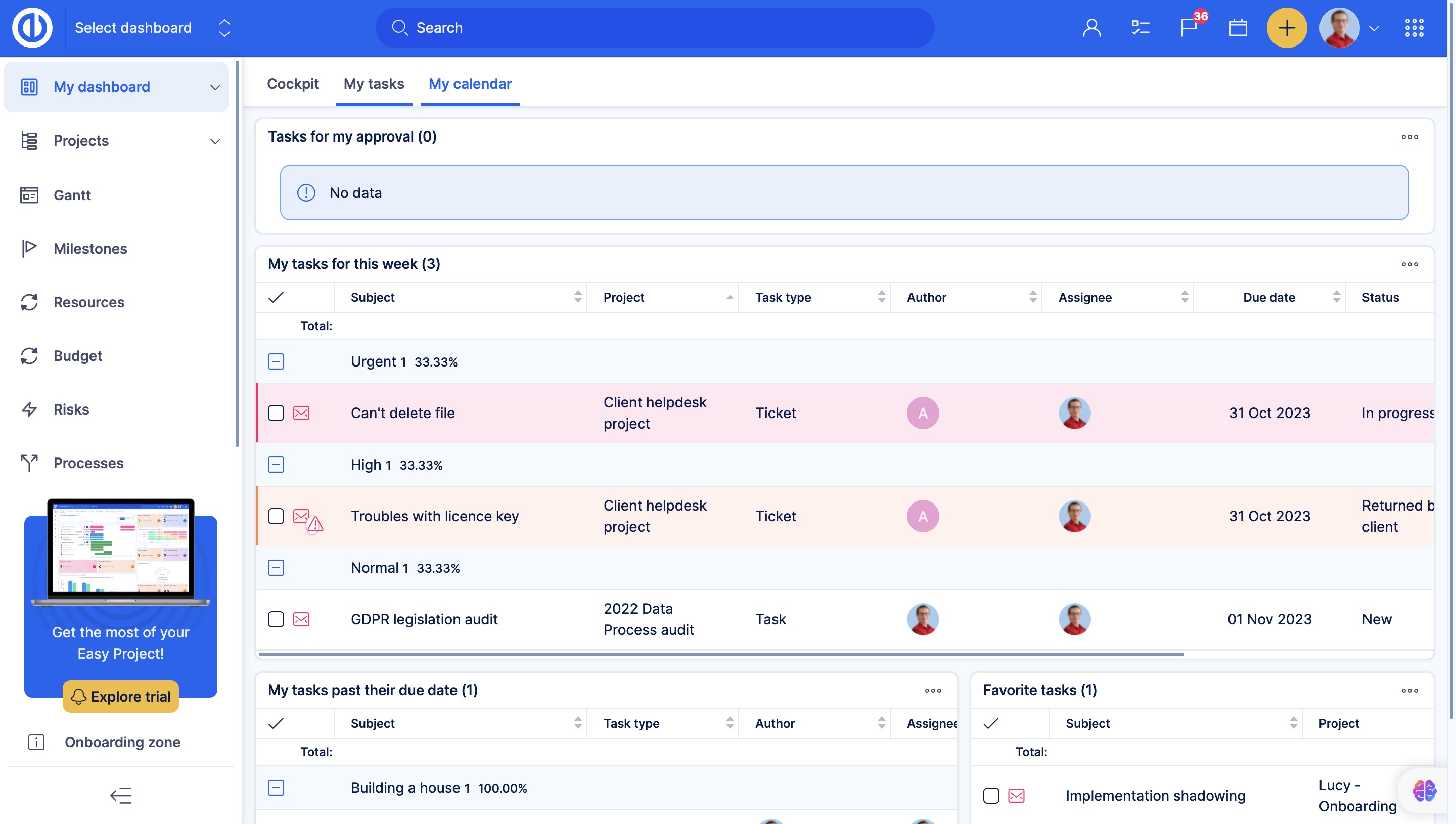Open the apps grid menu icon
The width and height of the screenshot is (1456, 824).
coord(1414,28)
